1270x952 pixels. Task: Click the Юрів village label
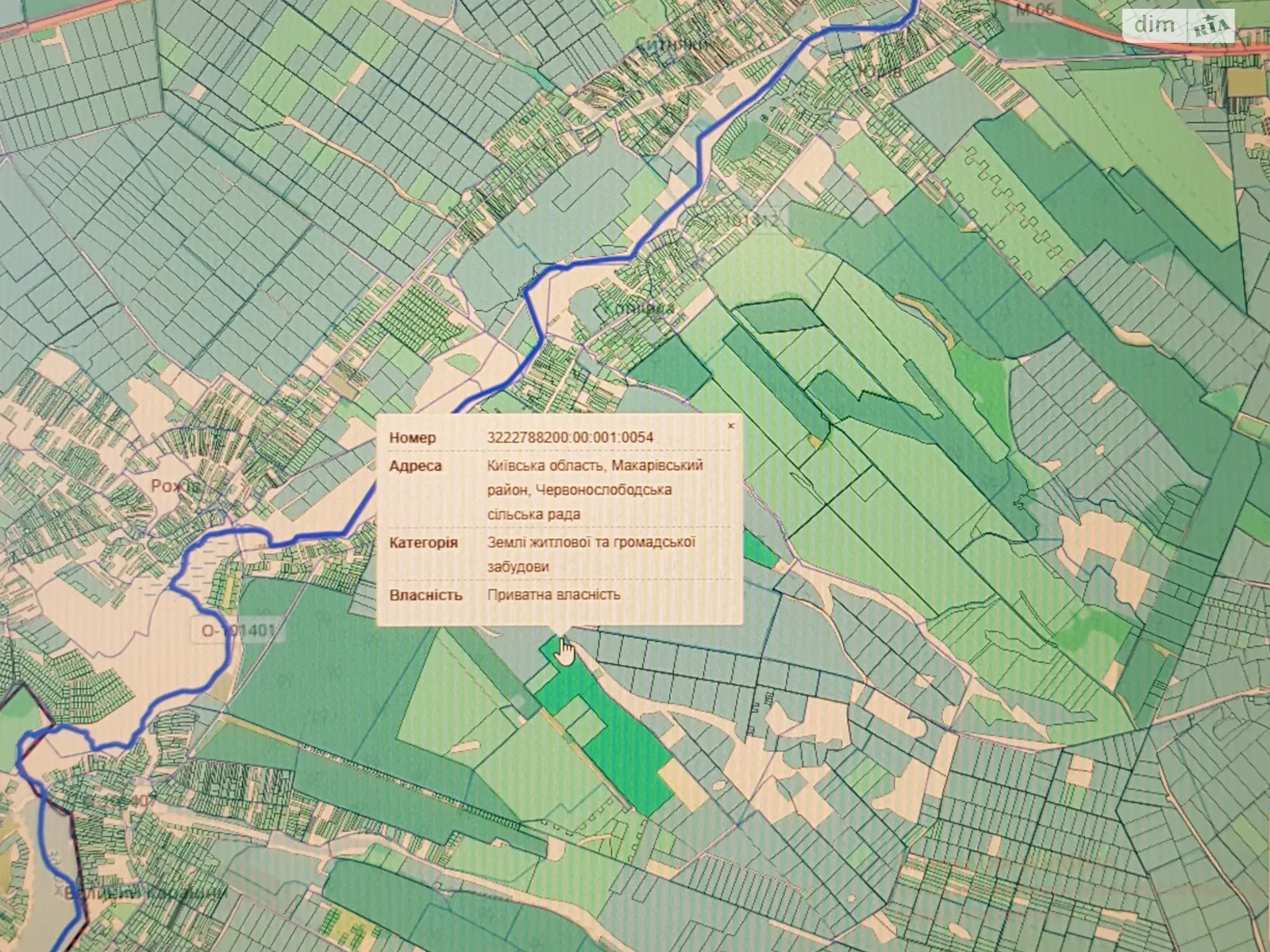pos(879,71)
